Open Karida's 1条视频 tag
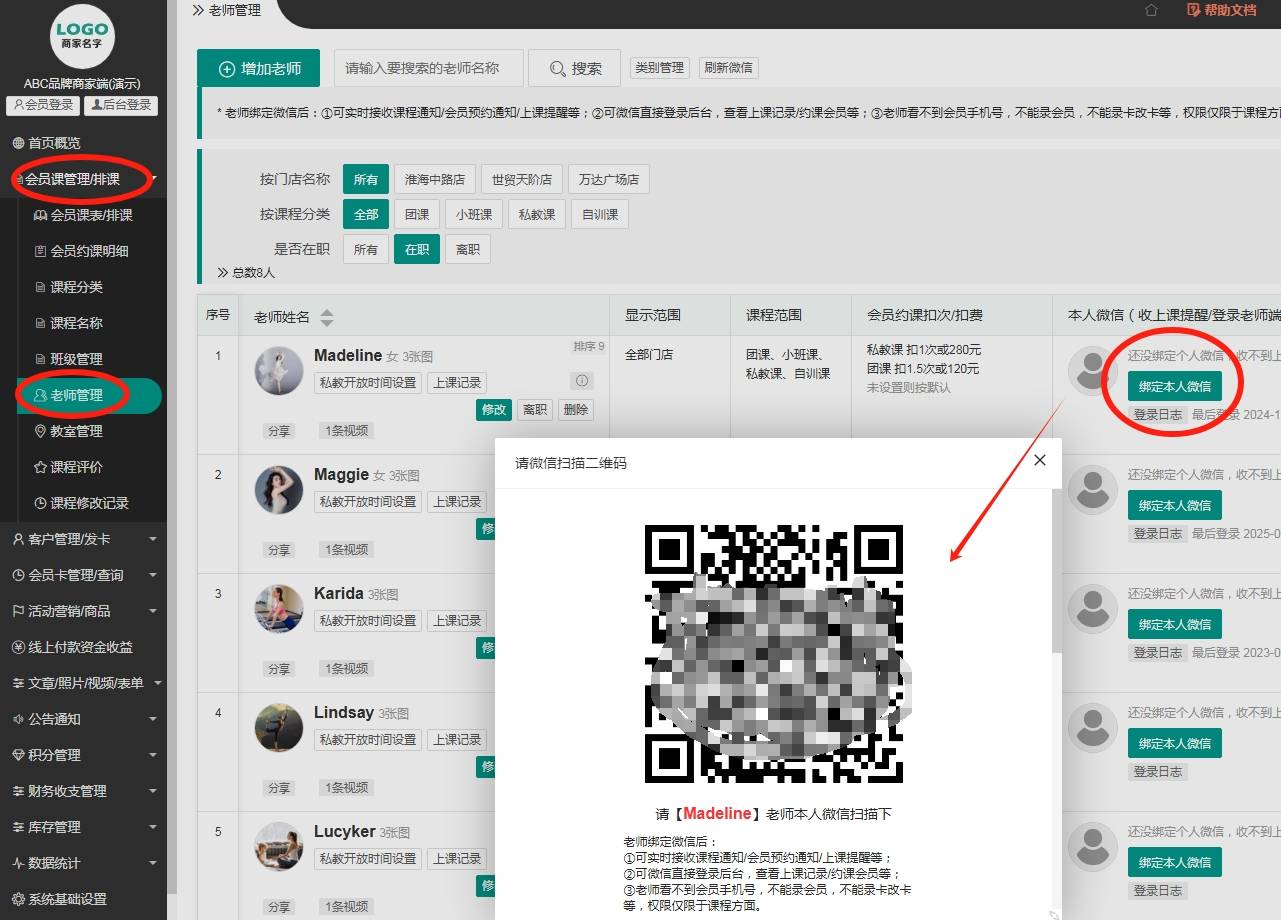1281x920 pixels. [346, 668]
